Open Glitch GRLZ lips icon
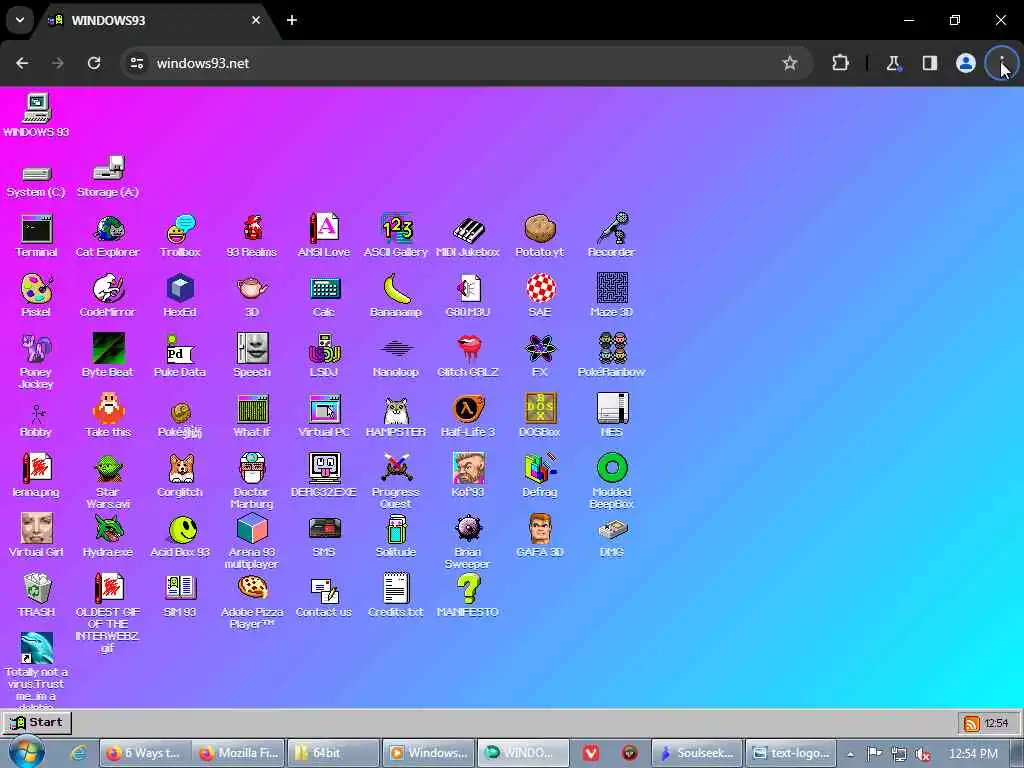This screenshot has width=1024, height=768. pos(468,349)
